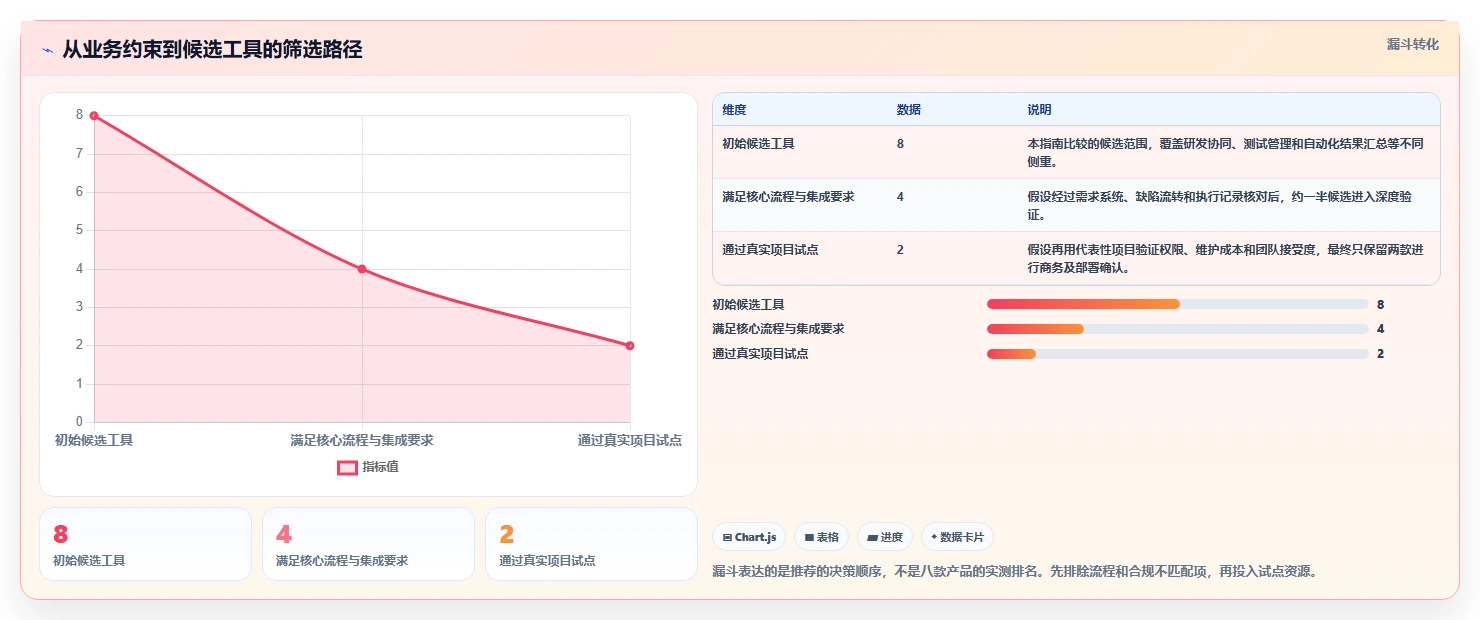This screenshot has height=620, width=1480.
Task: Select the Chart.js chip
Action: pos(749,537)
